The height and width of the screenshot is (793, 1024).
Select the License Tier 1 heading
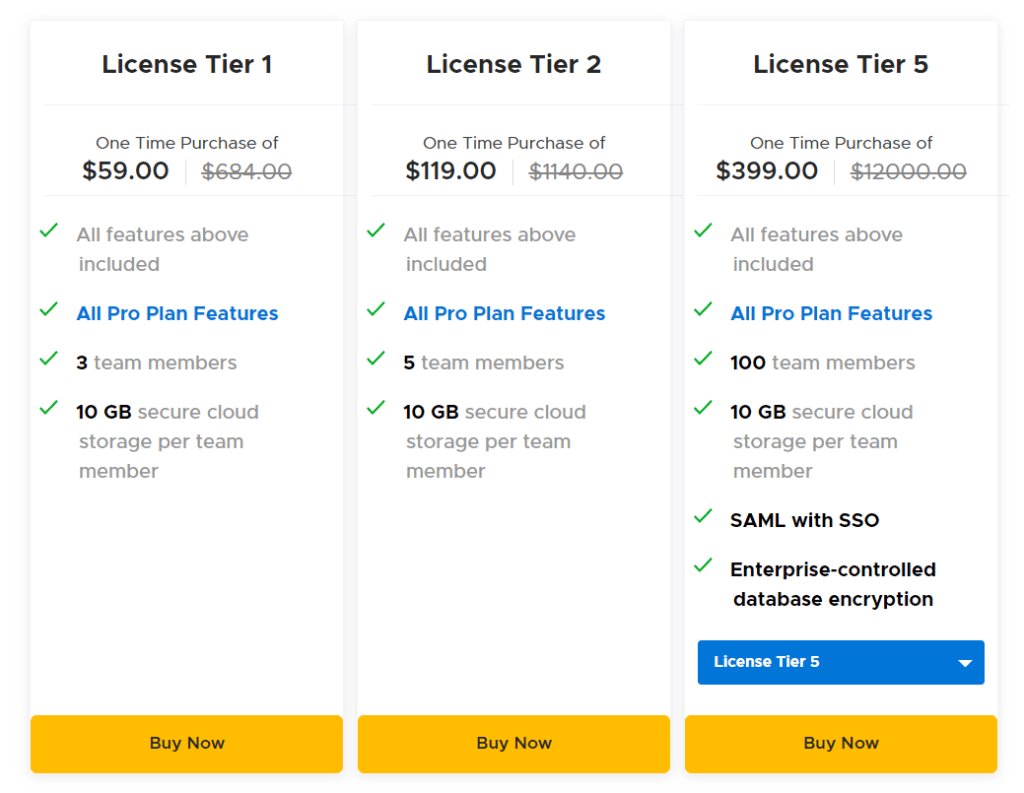(187, 65)
